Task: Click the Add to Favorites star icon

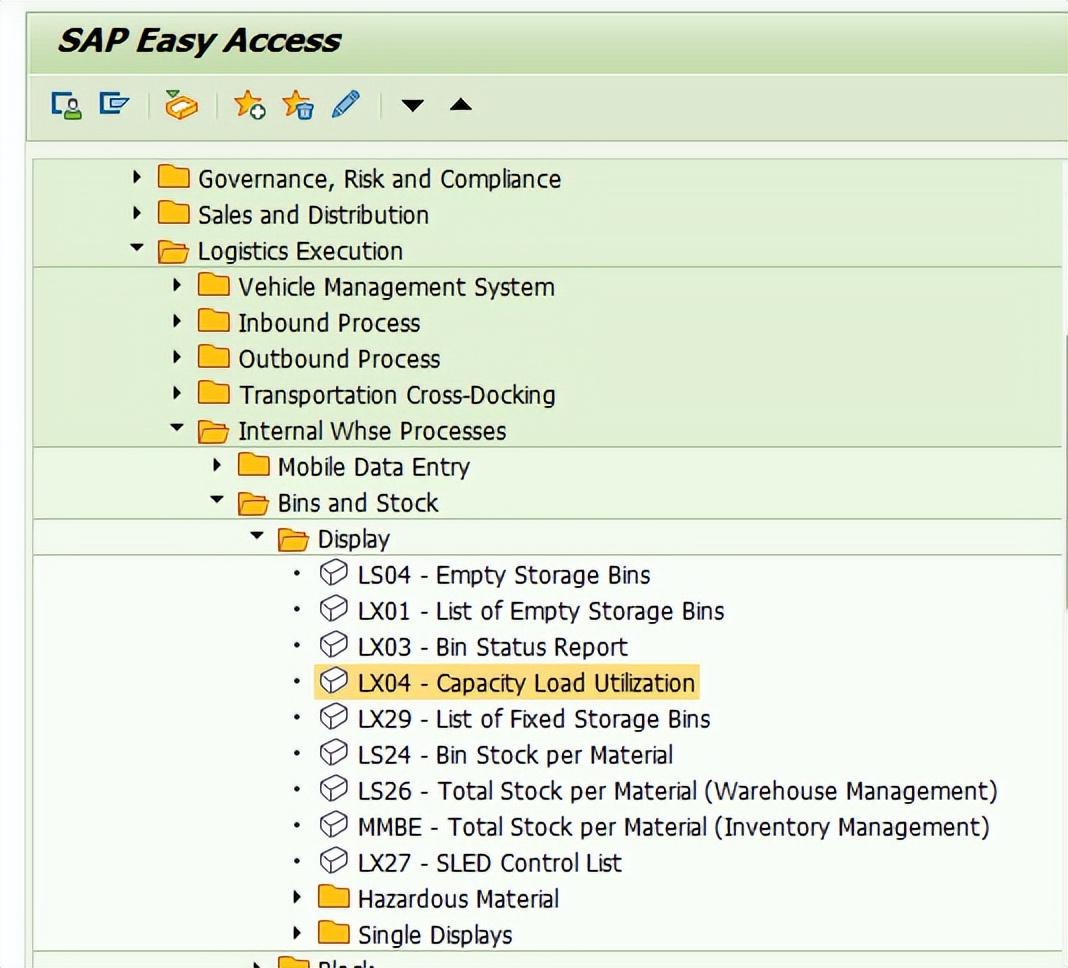Action: pos(248,105)
